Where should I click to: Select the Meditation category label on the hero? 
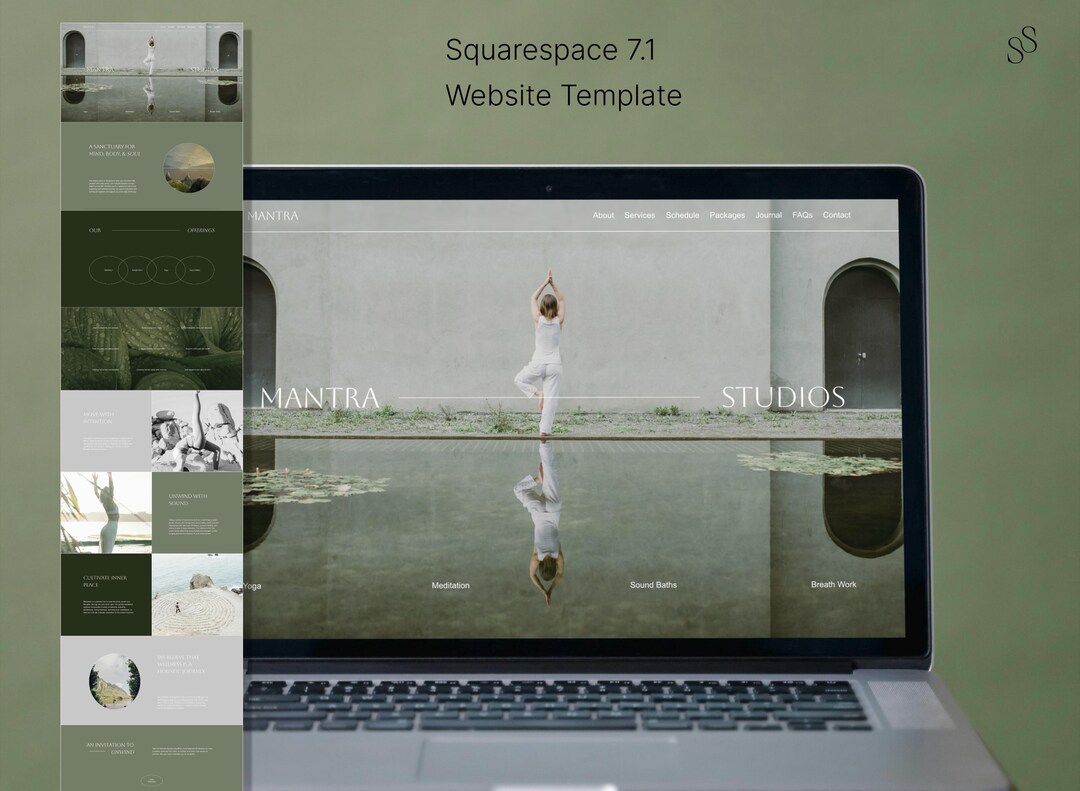point(450,585)
